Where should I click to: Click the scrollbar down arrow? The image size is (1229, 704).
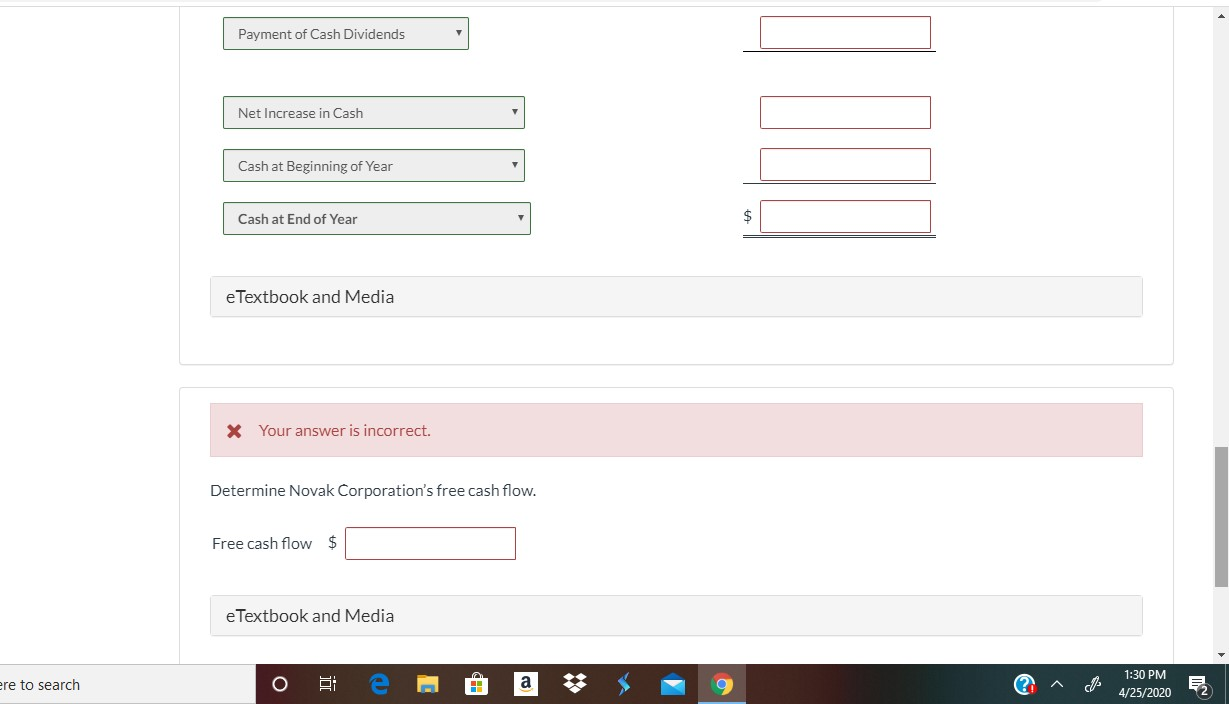click(1221, 655)
